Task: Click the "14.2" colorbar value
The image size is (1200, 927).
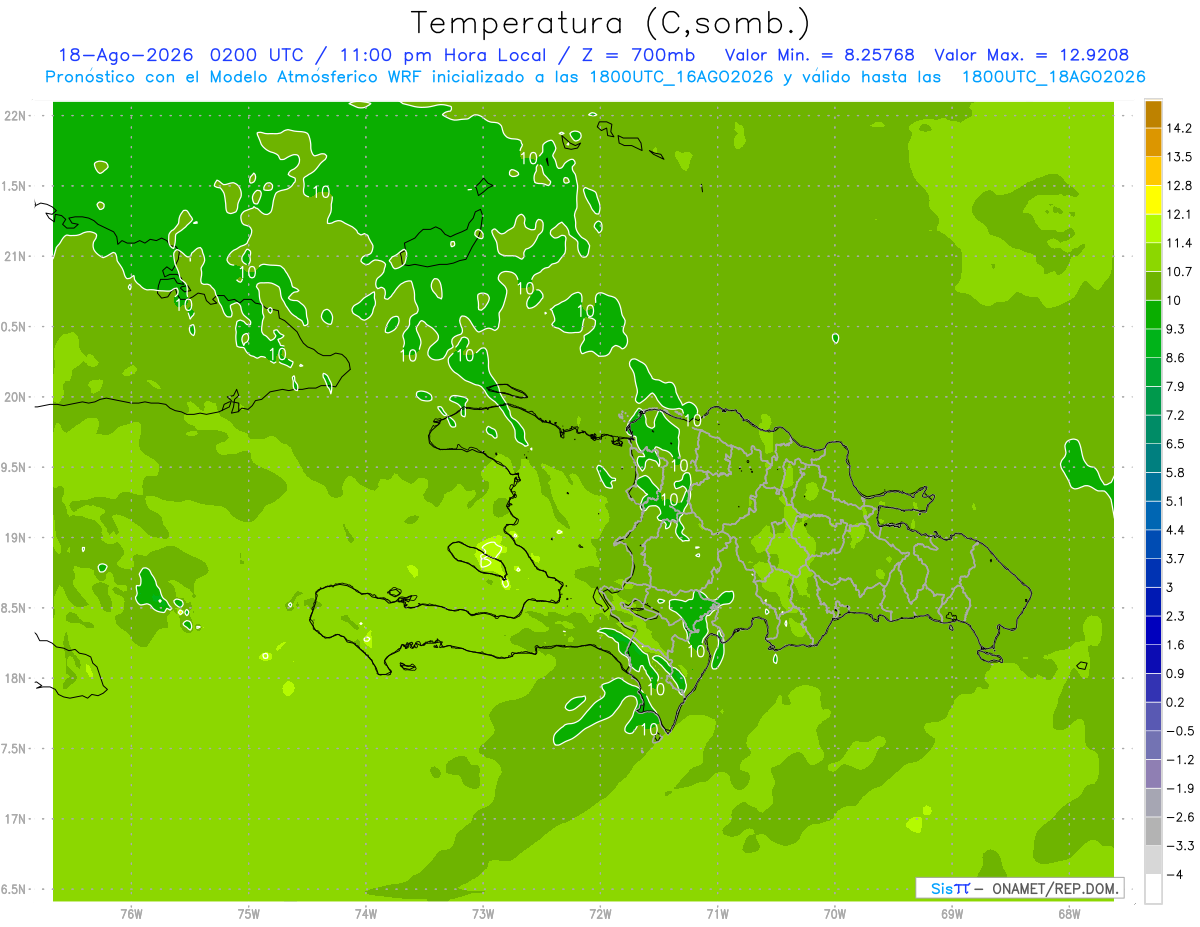Action: click(x=1179, y=129)
